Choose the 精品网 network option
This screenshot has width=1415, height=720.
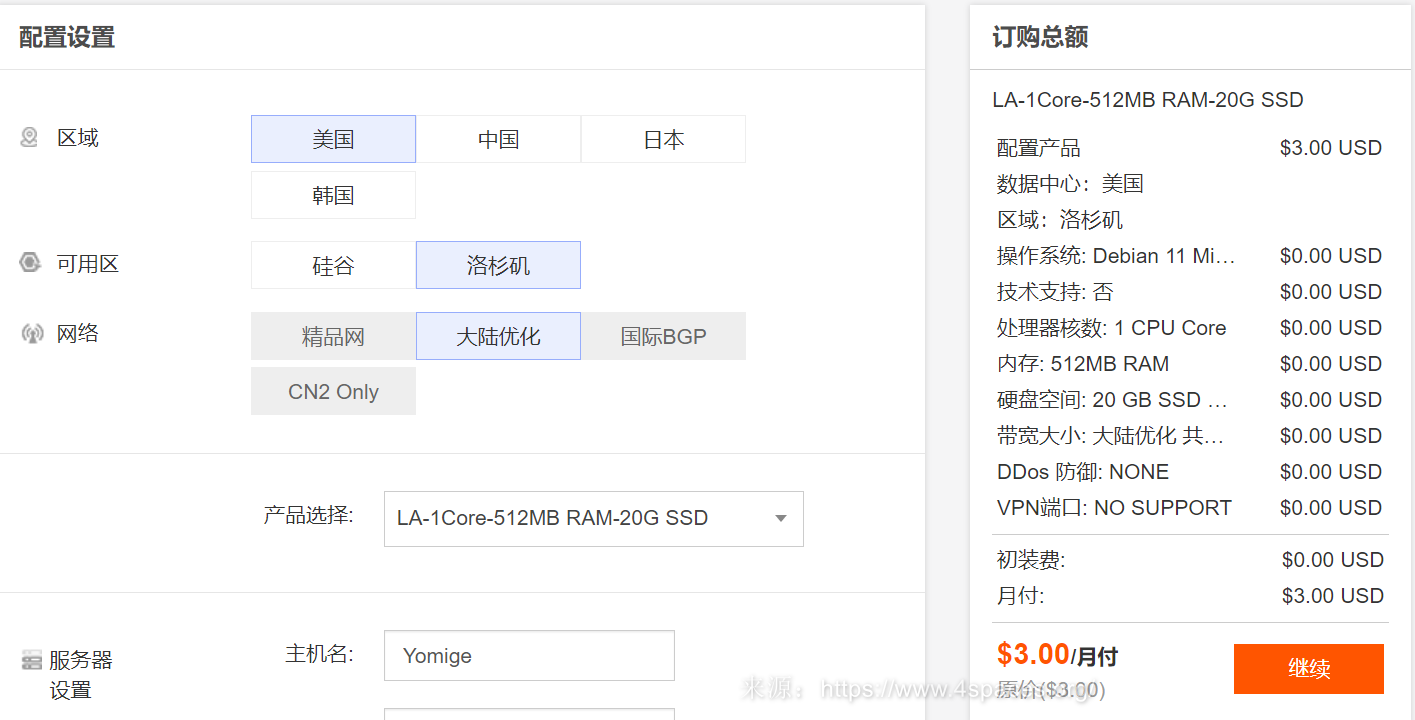pos(333,336)
